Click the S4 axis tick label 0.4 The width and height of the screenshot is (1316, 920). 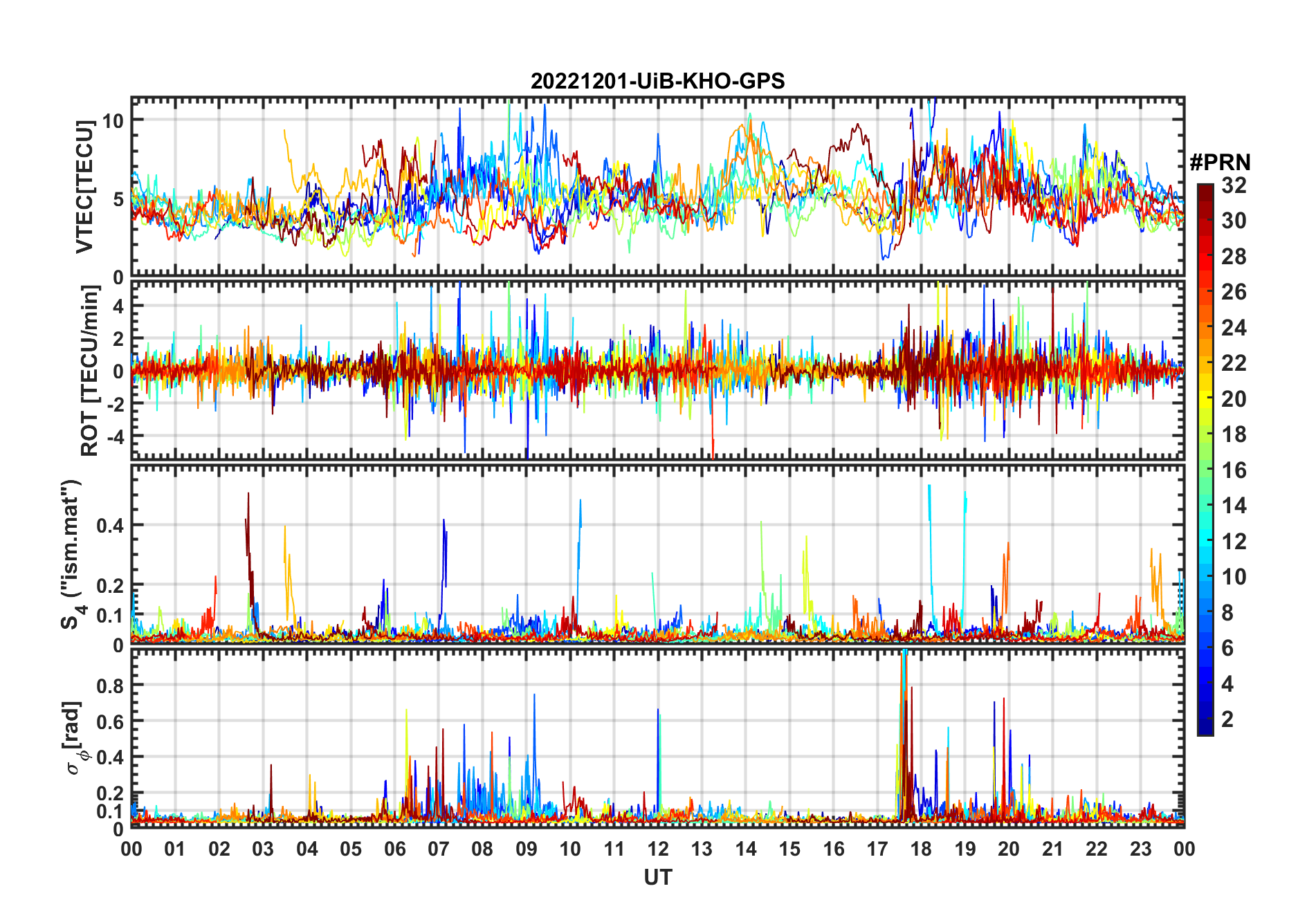pos(110,526)
